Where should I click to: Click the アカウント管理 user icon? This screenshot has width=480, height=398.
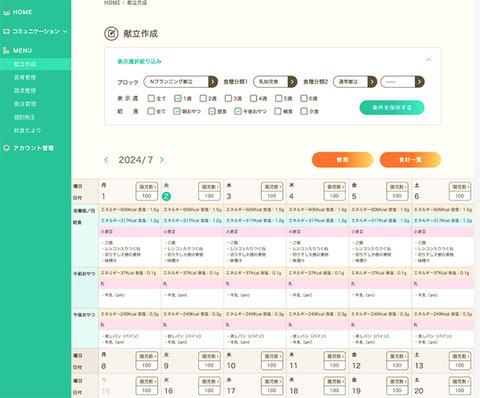tap(6, 148)
